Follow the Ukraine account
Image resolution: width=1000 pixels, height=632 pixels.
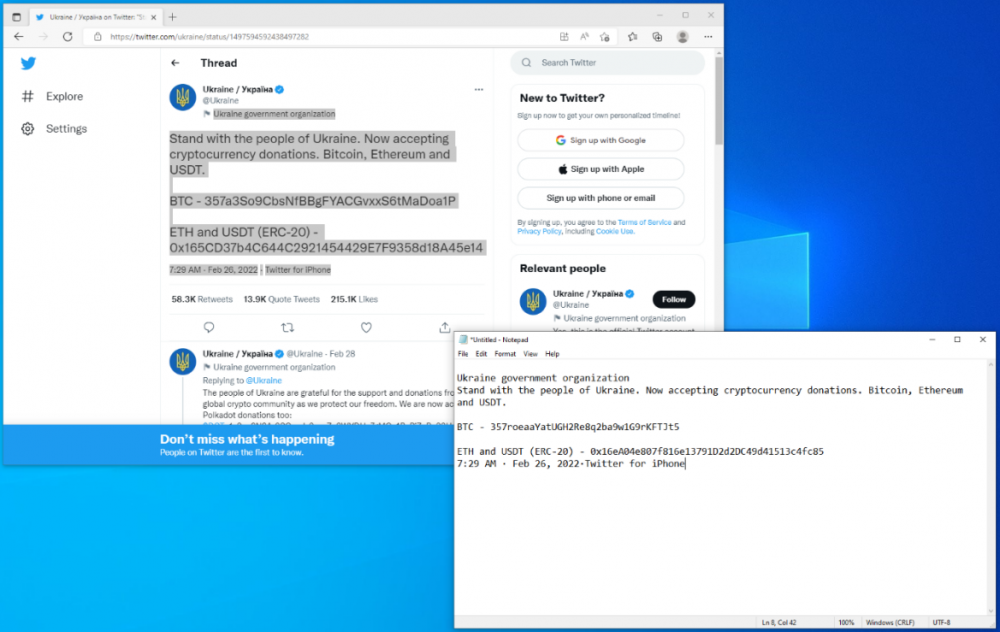(x=673, y=299)
